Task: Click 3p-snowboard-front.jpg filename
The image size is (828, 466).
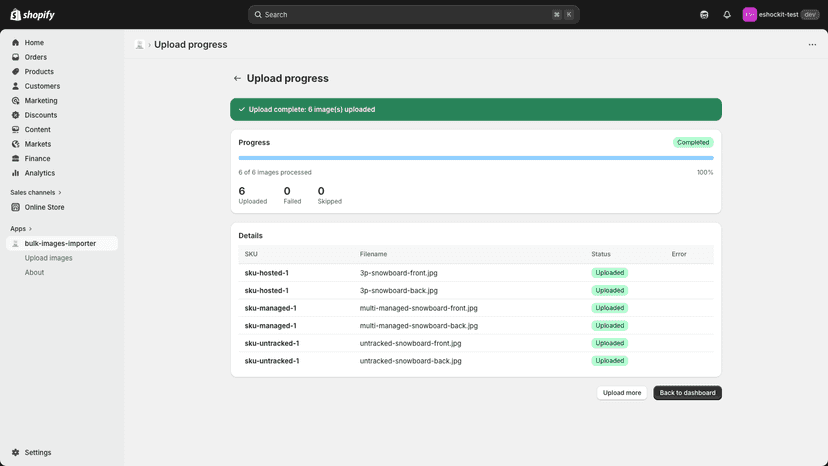Action: click(399, 273)
